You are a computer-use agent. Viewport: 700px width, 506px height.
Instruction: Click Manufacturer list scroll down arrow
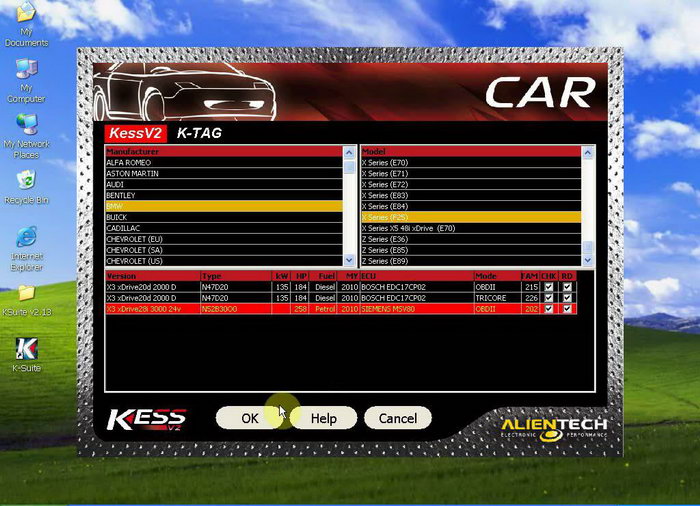pos(349,260)
